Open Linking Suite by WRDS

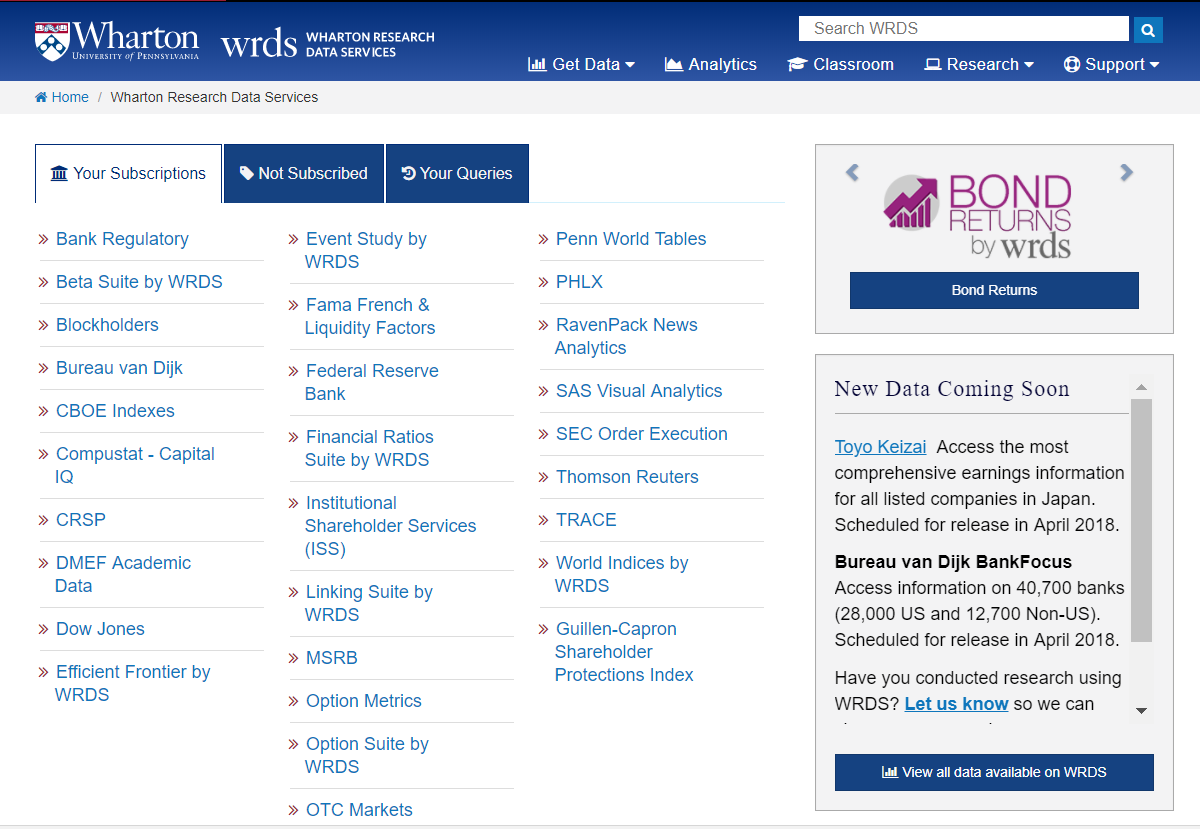369,603
